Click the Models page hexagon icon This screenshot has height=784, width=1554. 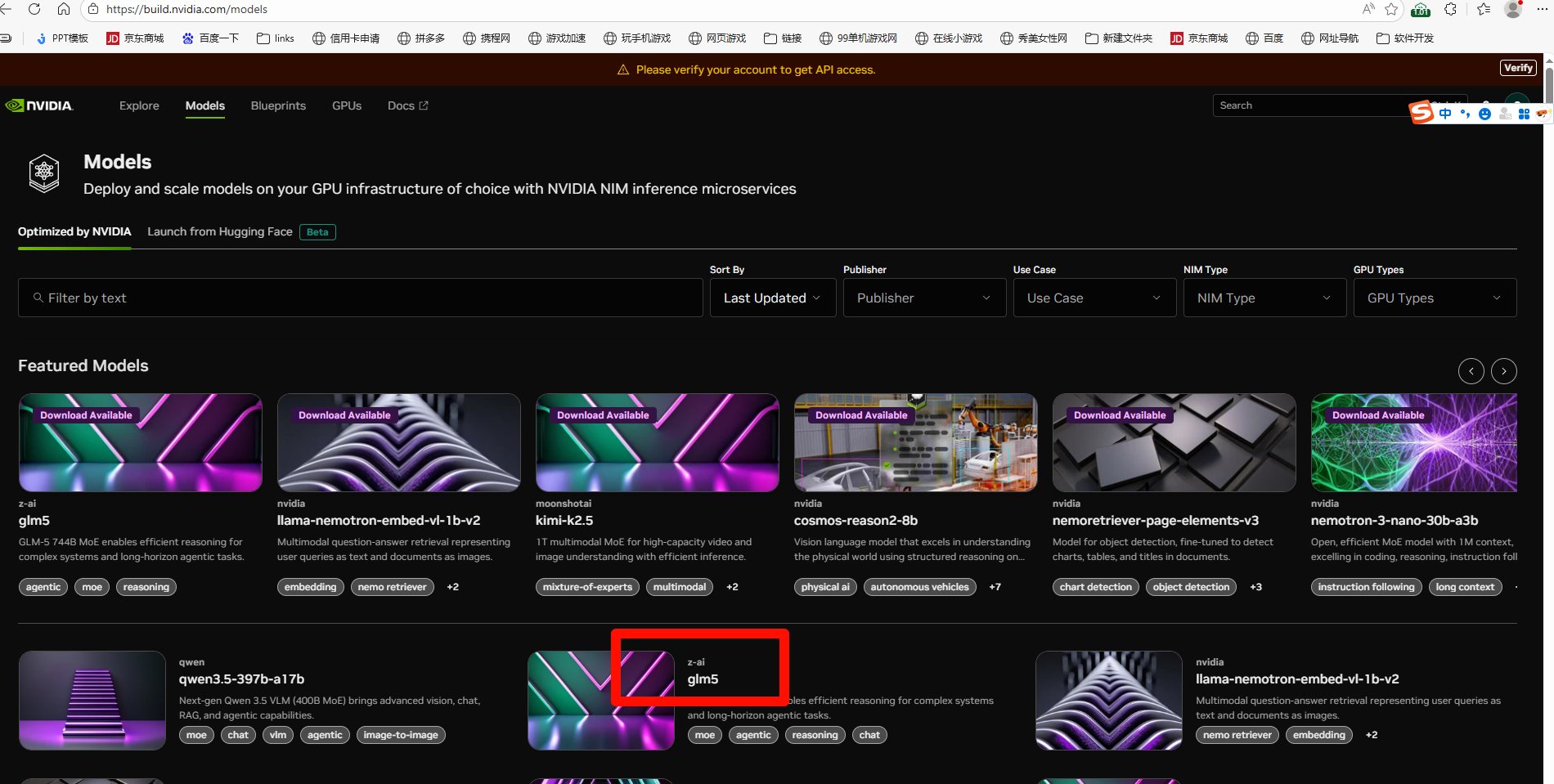tap(44, 172)
